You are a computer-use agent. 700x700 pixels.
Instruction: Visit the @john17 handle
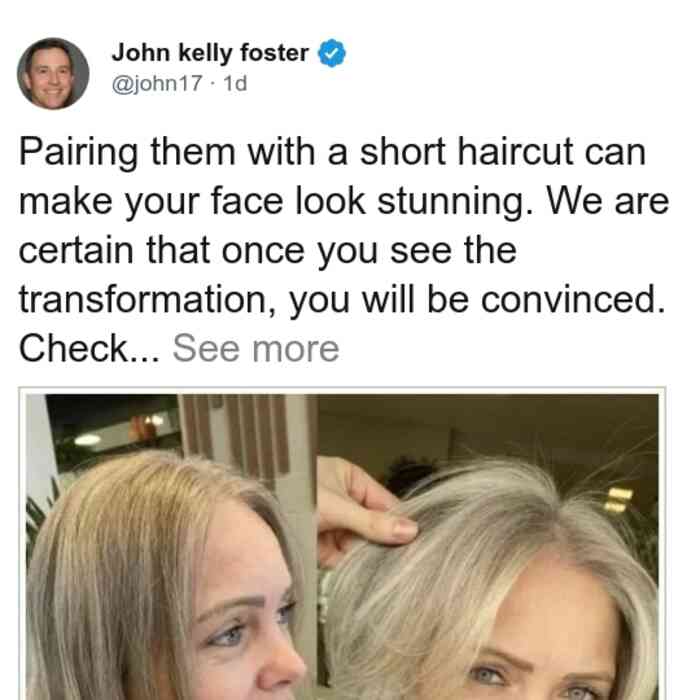click(157, 83)
